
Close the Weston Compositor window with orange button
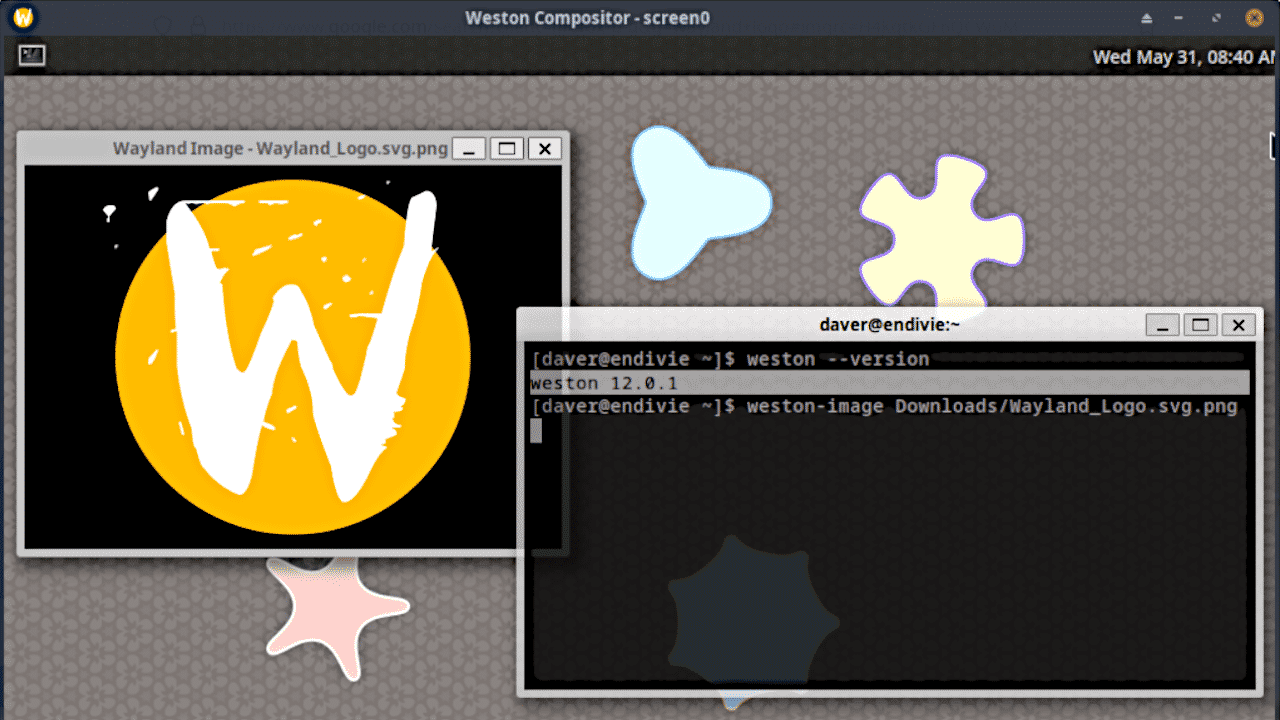coord(1254,18)
